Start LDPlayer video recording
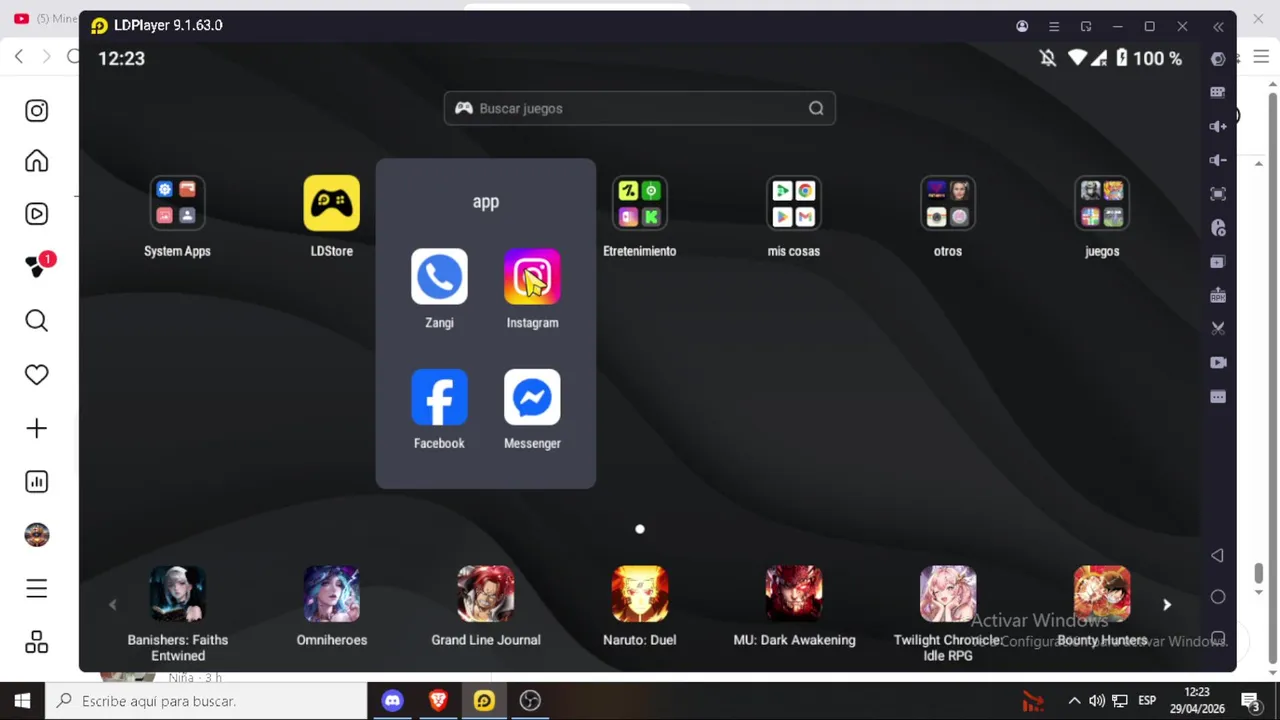1280x720 pixels. pos(1218,362)
